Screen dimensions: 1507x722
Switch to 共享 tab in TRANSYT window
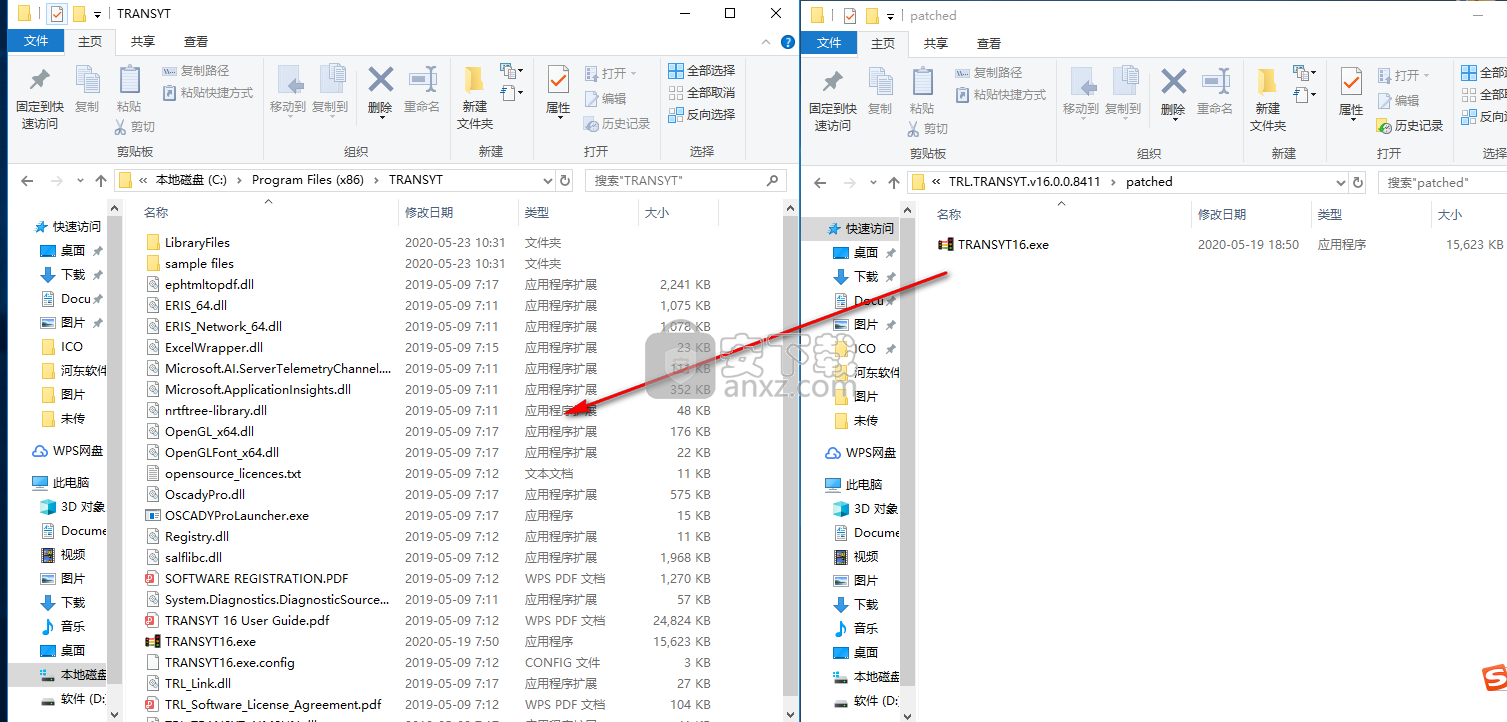[x=143, y=41]
